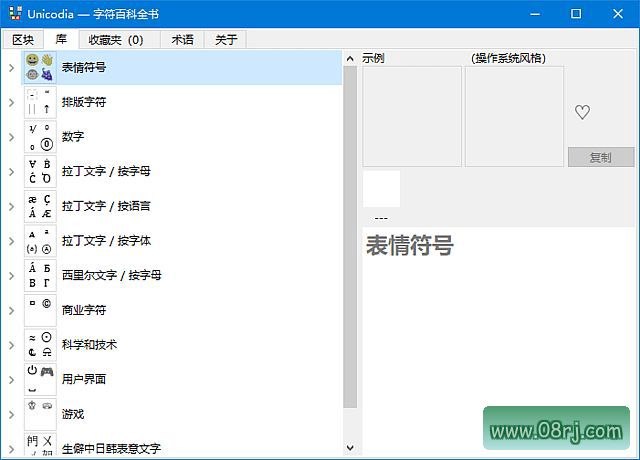Viewport: 640px width, 460px height.
Task: Expand the 生僻中日韩表意文字 tree node
Action: [x=11, y=449]
